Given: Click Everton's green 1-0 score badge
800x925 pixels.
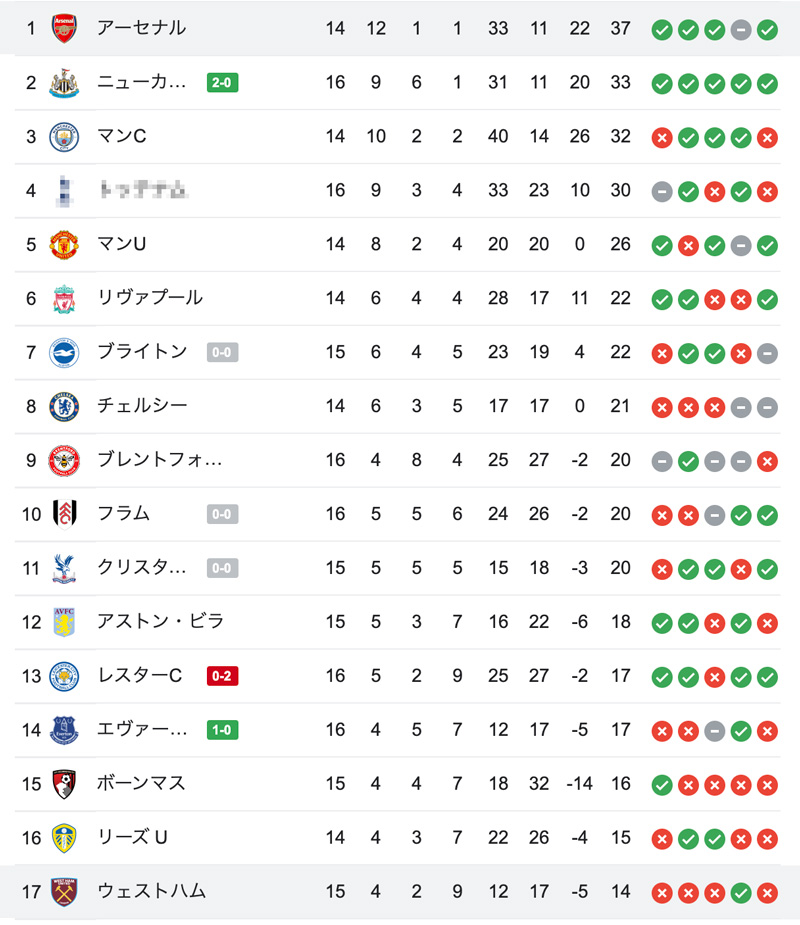Looking at the screenshot, I should pyautogui.click(x=222, y=730).
